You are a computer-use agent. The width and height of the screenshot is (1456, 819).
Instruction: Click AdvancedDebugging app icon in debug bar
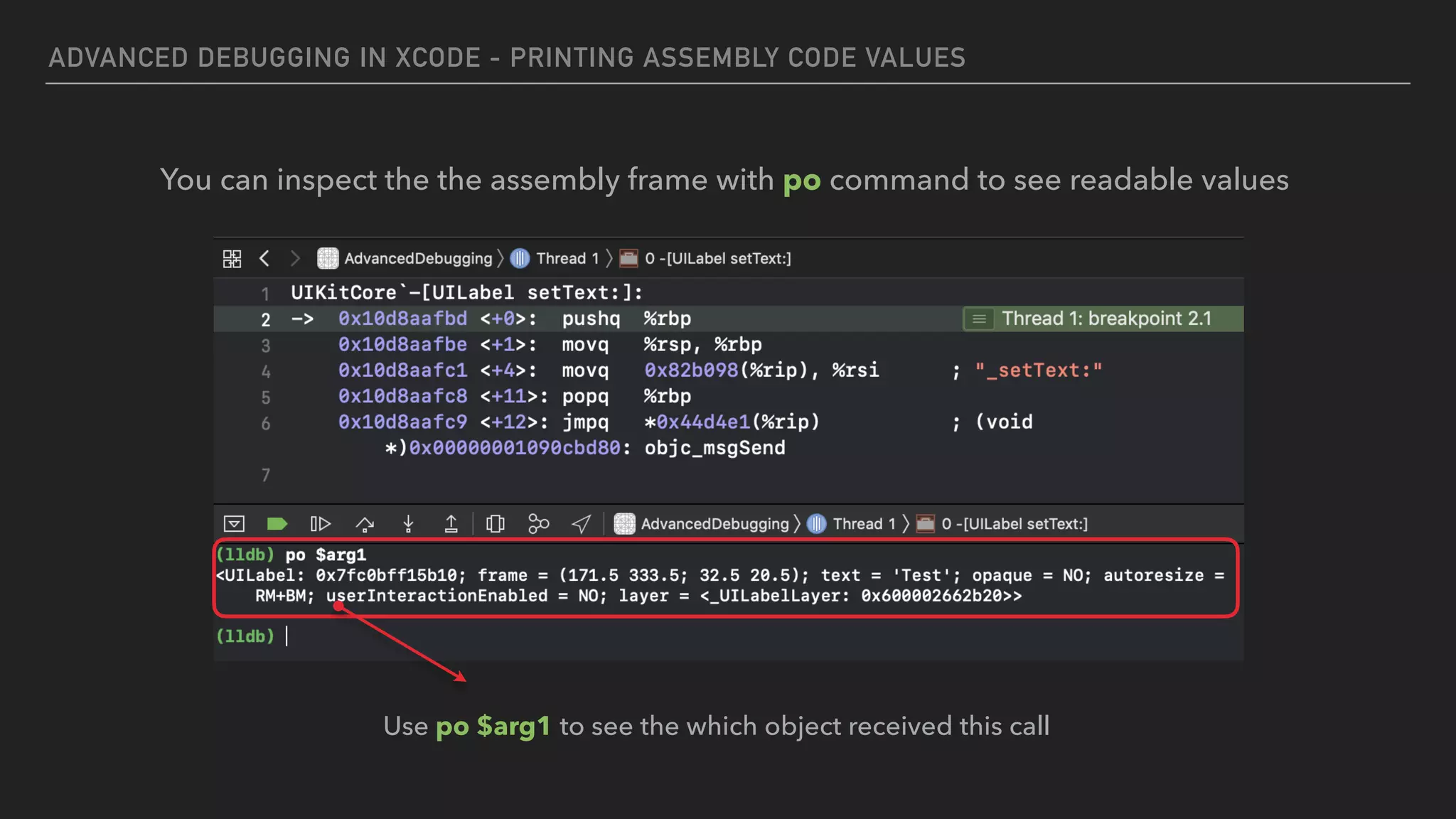click(x=624, y=524)
